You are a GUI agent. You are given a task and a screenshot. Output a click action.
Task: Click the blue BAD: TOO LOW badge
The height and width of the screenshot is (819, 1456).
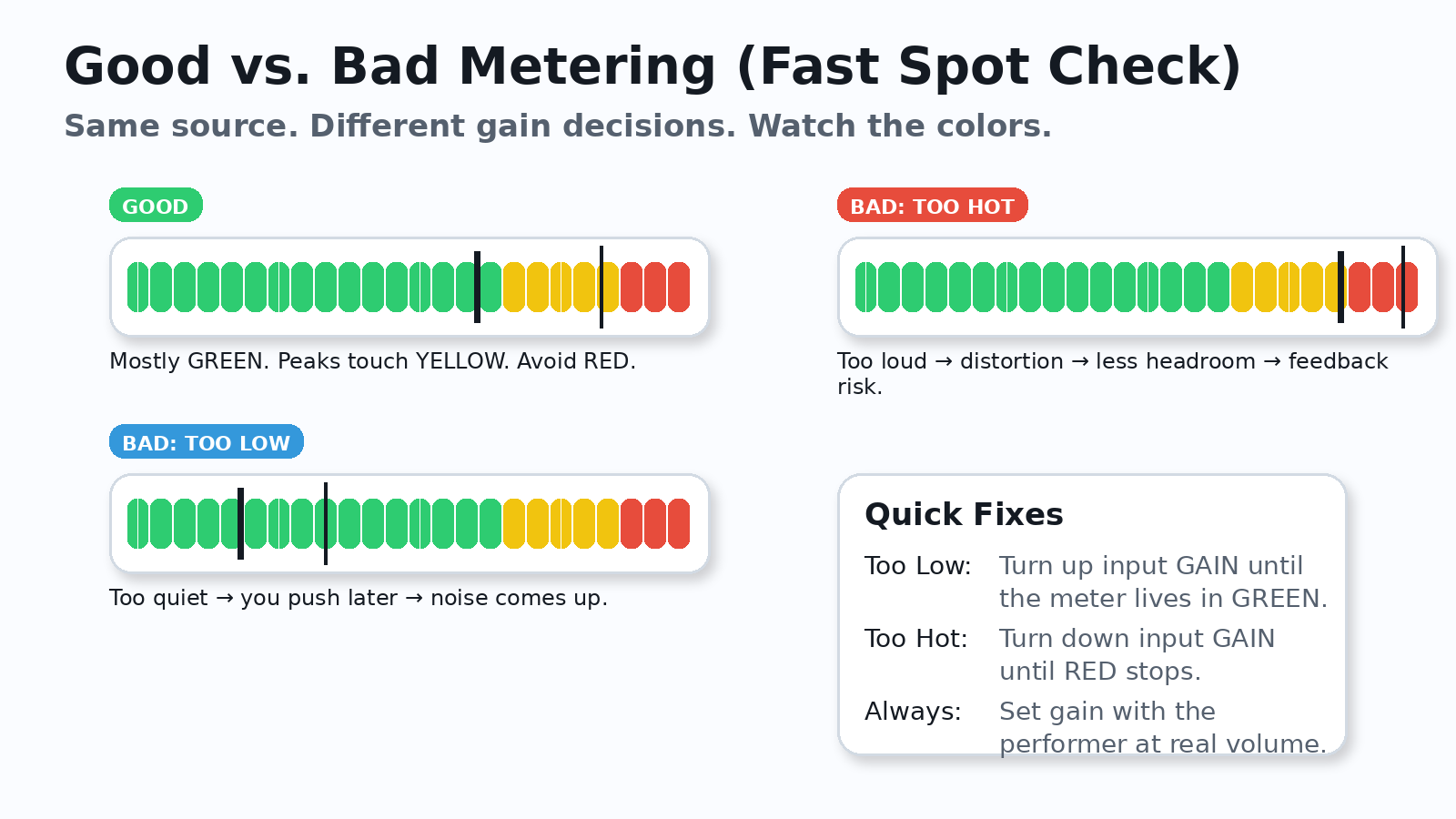coord(206,442)
